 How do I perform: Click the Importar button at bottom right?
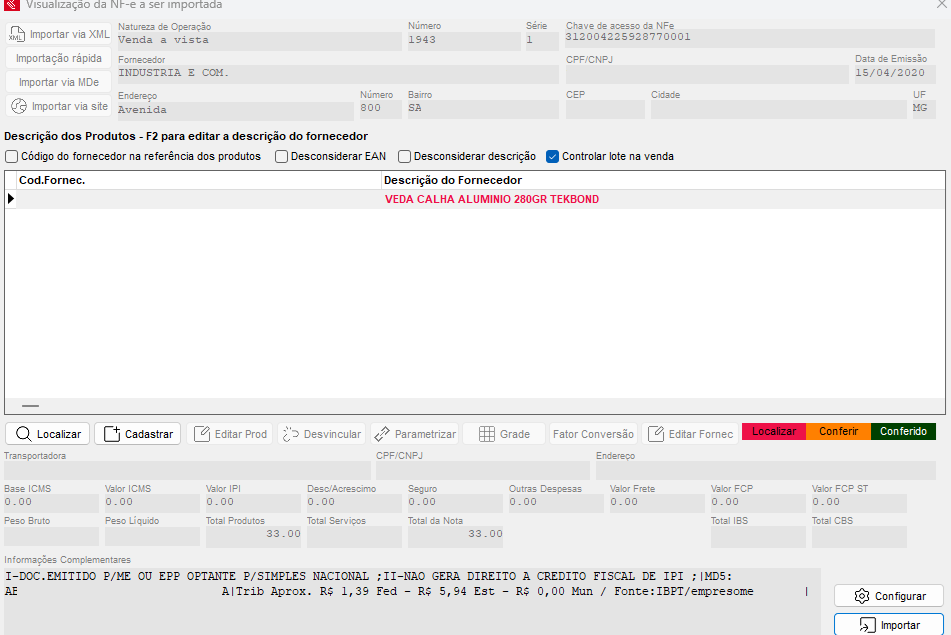click(888, 625)
